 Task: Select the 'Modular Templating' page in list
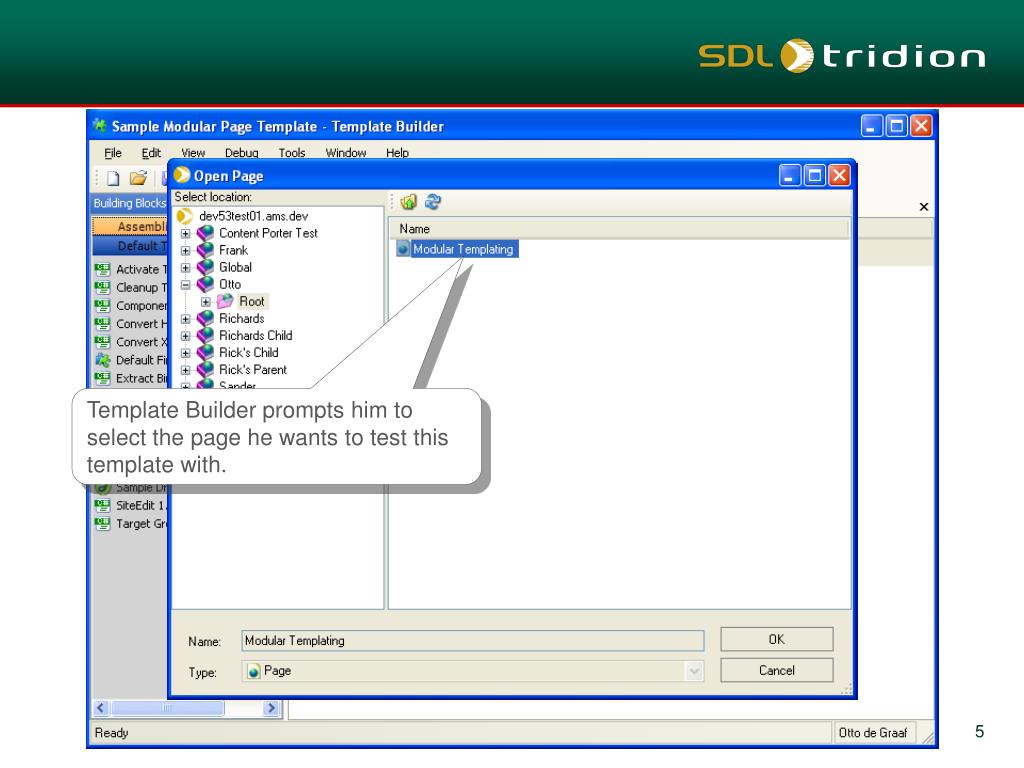[463, 249]
